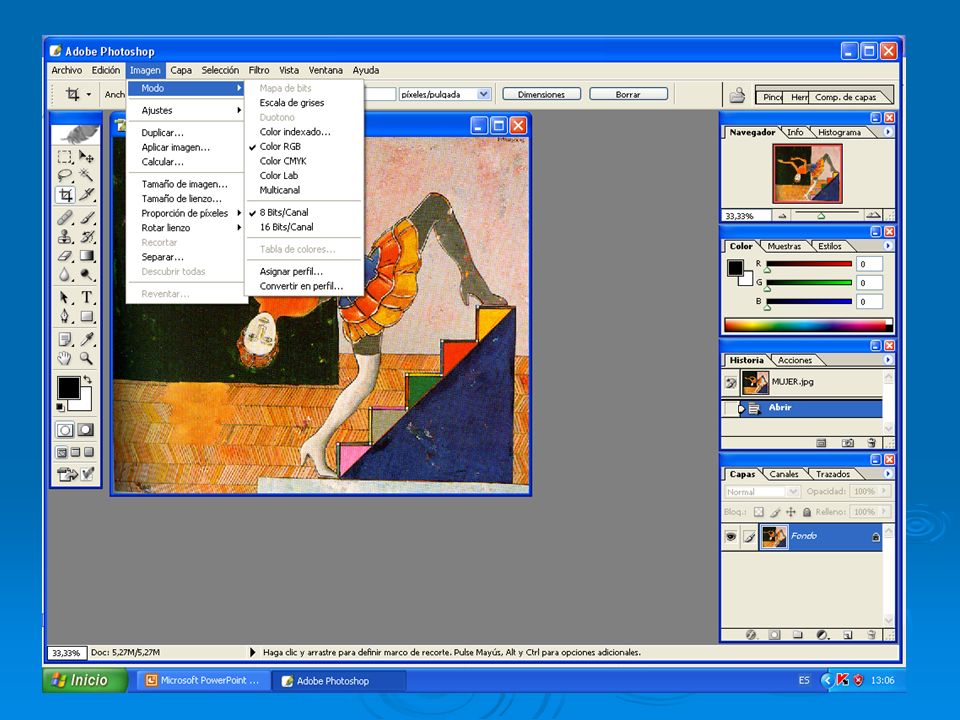
Task: Select the Gradient tool
Action: click(x=87, y=256)
